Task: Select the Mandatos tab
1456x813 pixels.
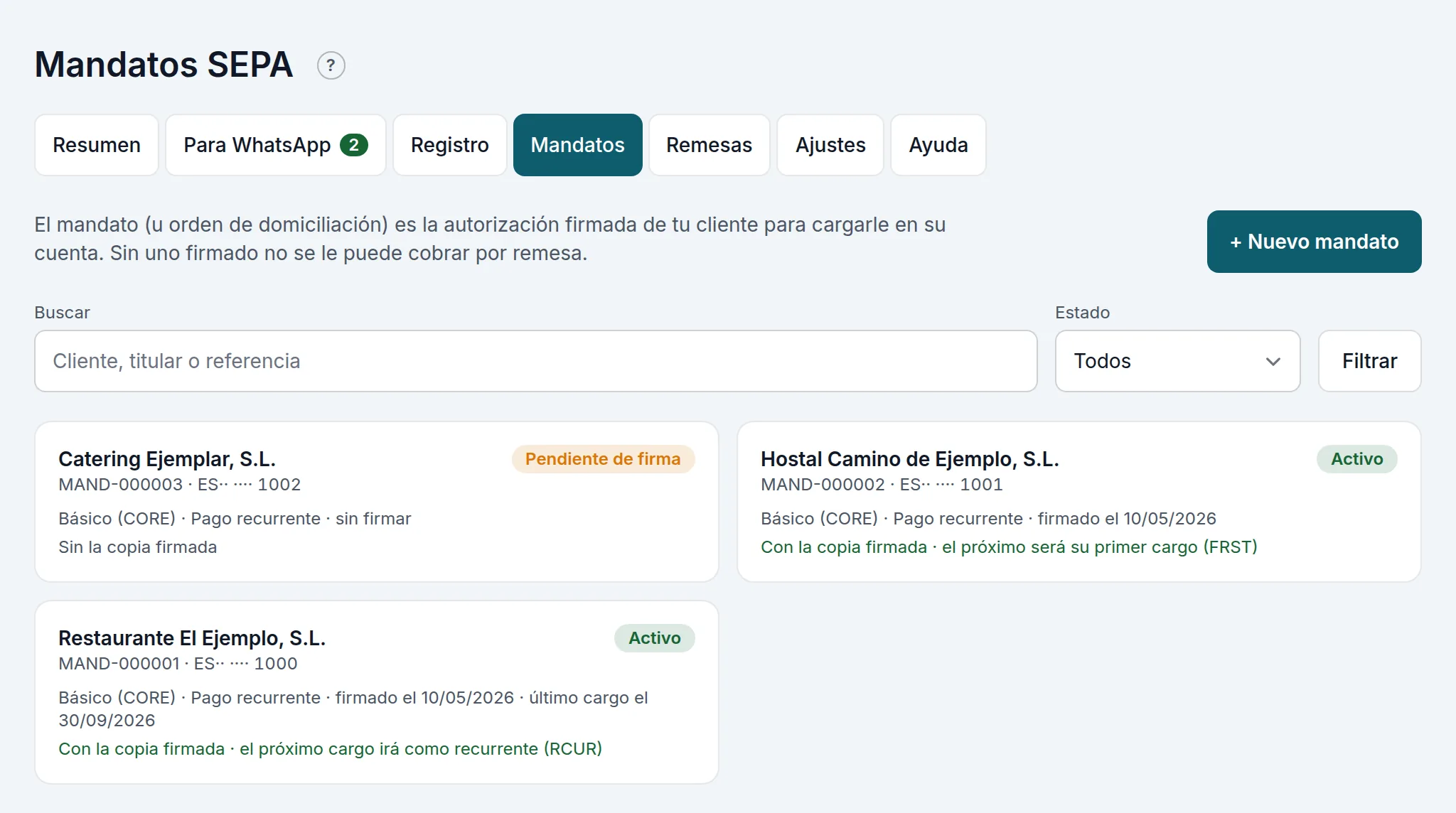Action: point(578,145)
